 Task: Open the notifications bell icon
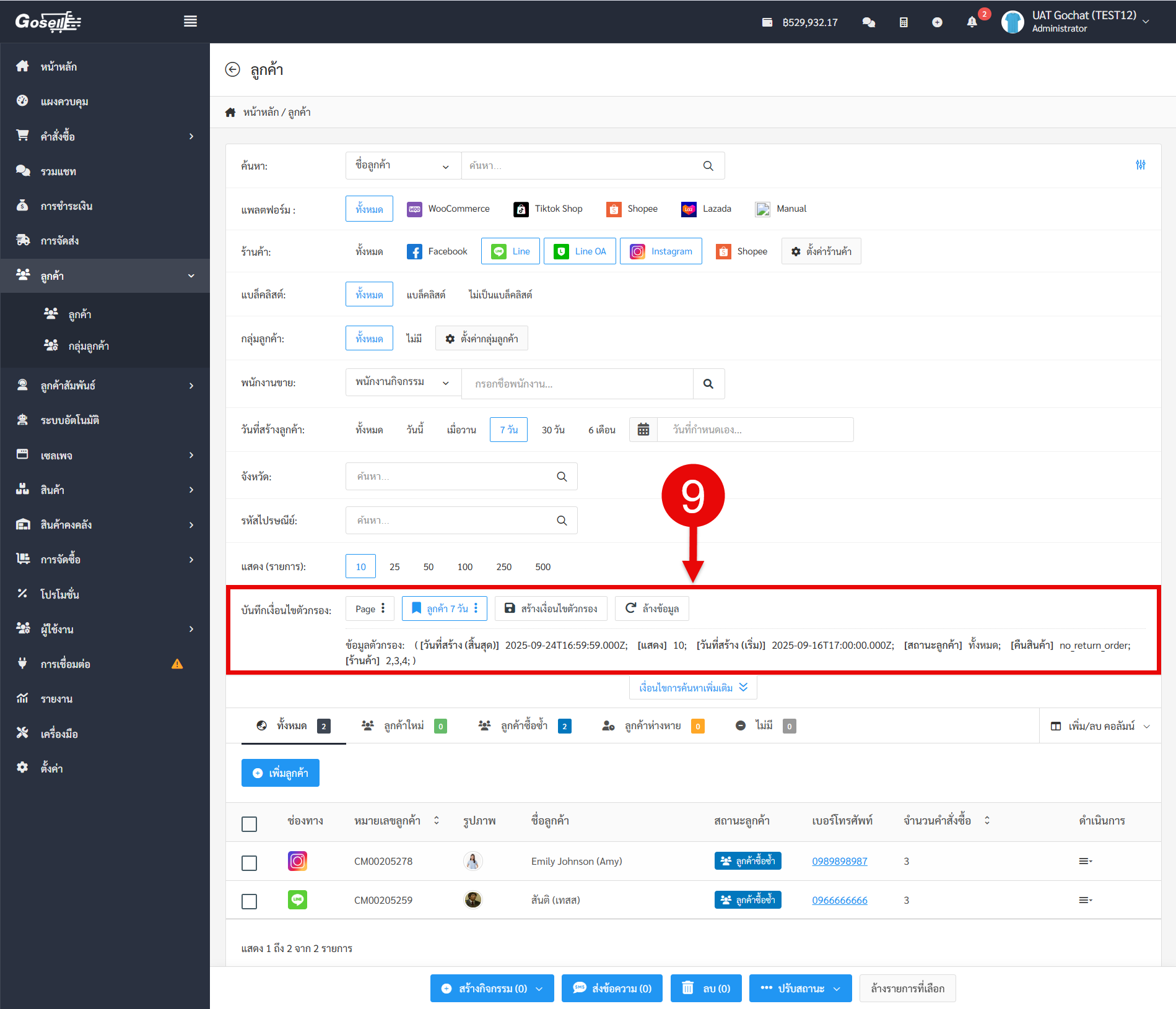point(972,22)
